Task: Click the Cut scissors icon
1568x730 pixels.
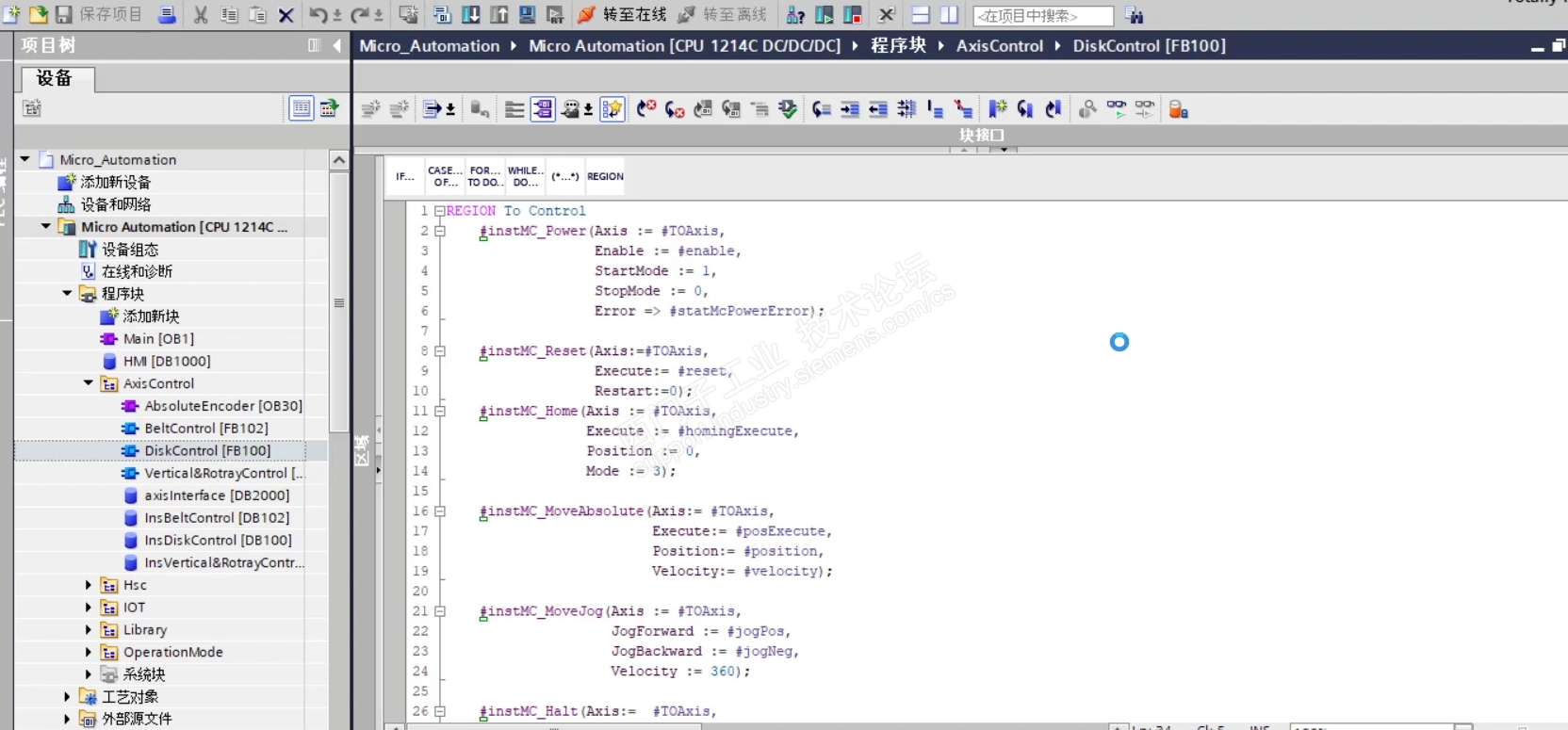Action: coord(201,15)
